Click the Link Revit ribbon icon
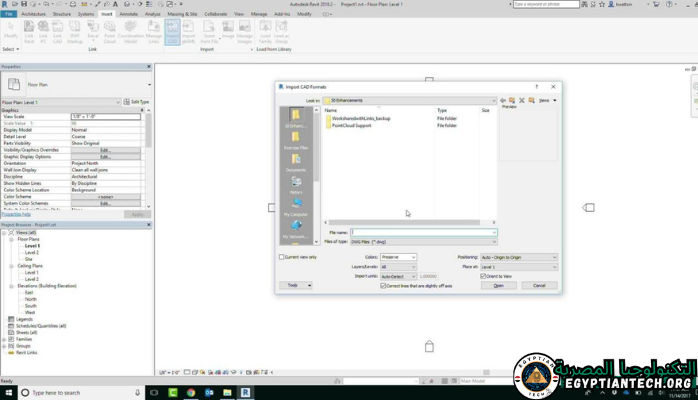Screen dimensions: 698x400 pos(29,32)
